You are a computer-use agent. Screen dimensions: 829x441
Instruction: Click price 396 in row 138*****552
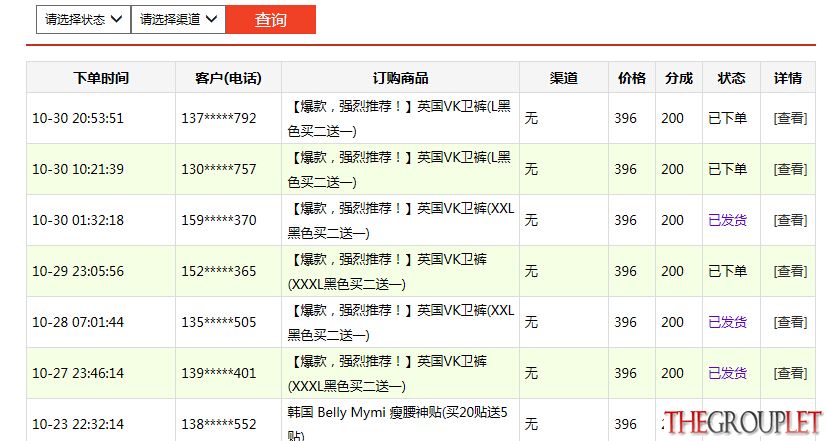click(x=625, y=424)
